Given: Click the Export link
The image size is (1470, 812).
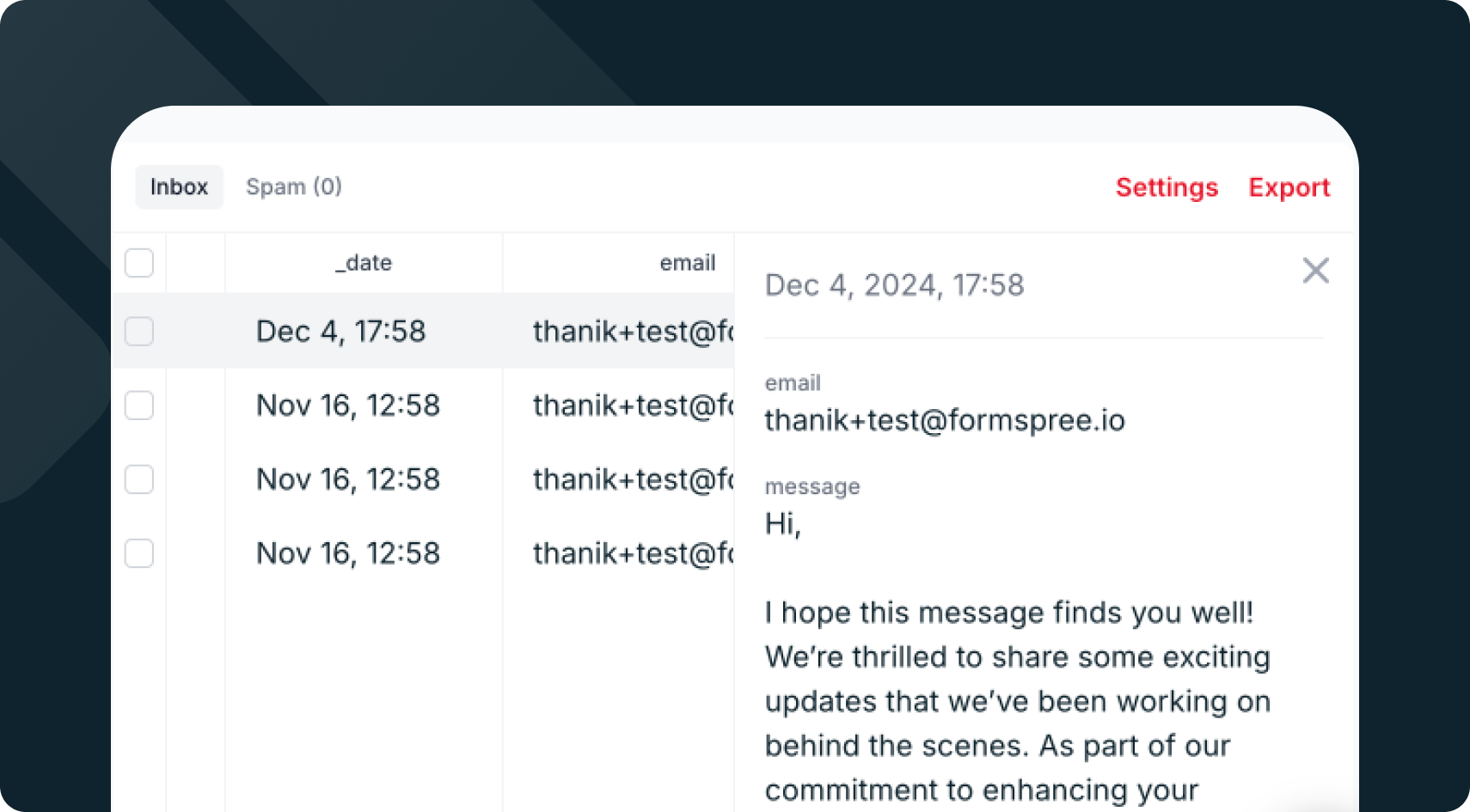Looking at the screenshot, I should click(x=1289, y=187).
